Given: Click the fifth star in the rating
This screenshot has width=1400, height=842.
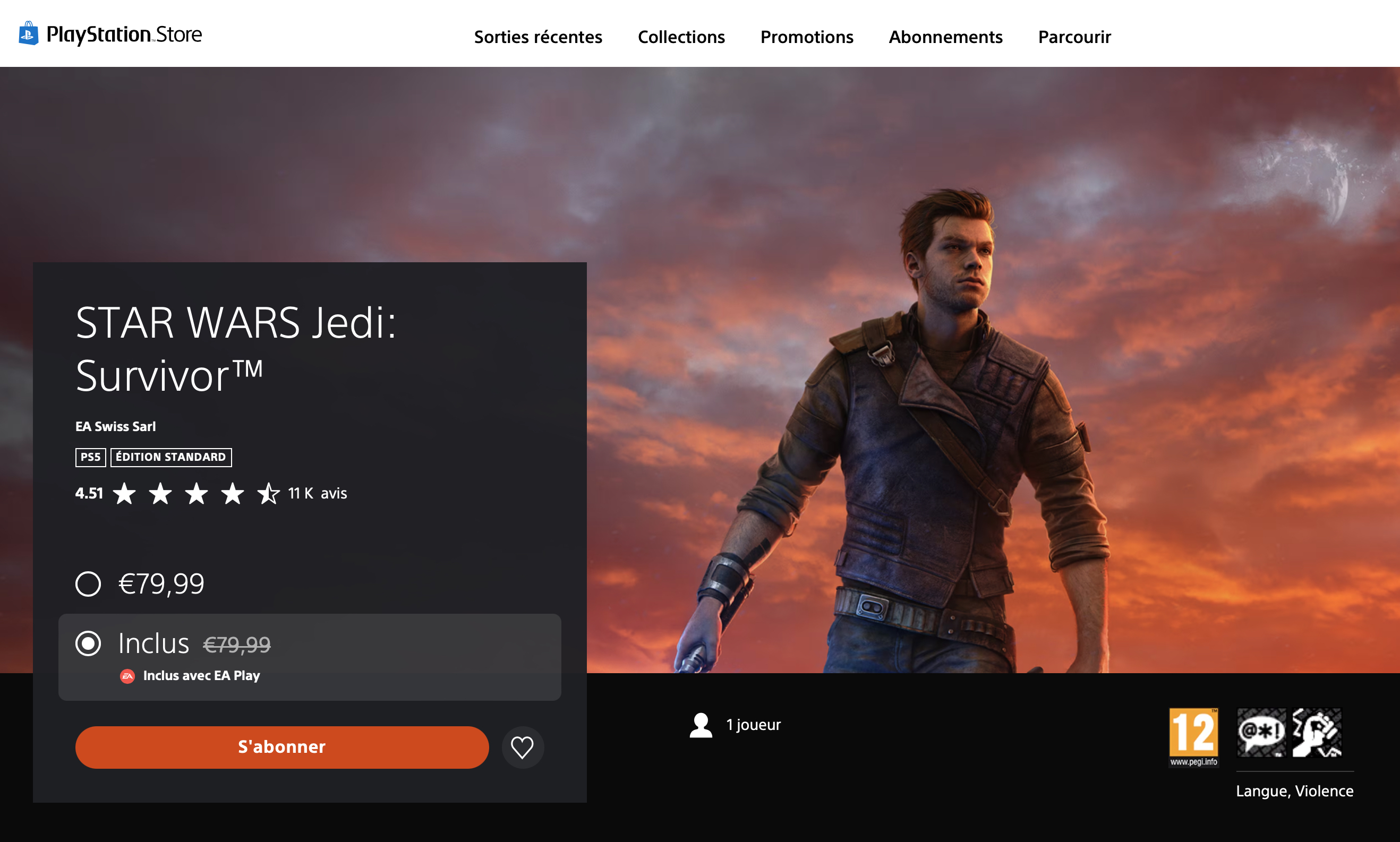Looking at the screenshot, I should pyautogui.click(x=269, y=494).
